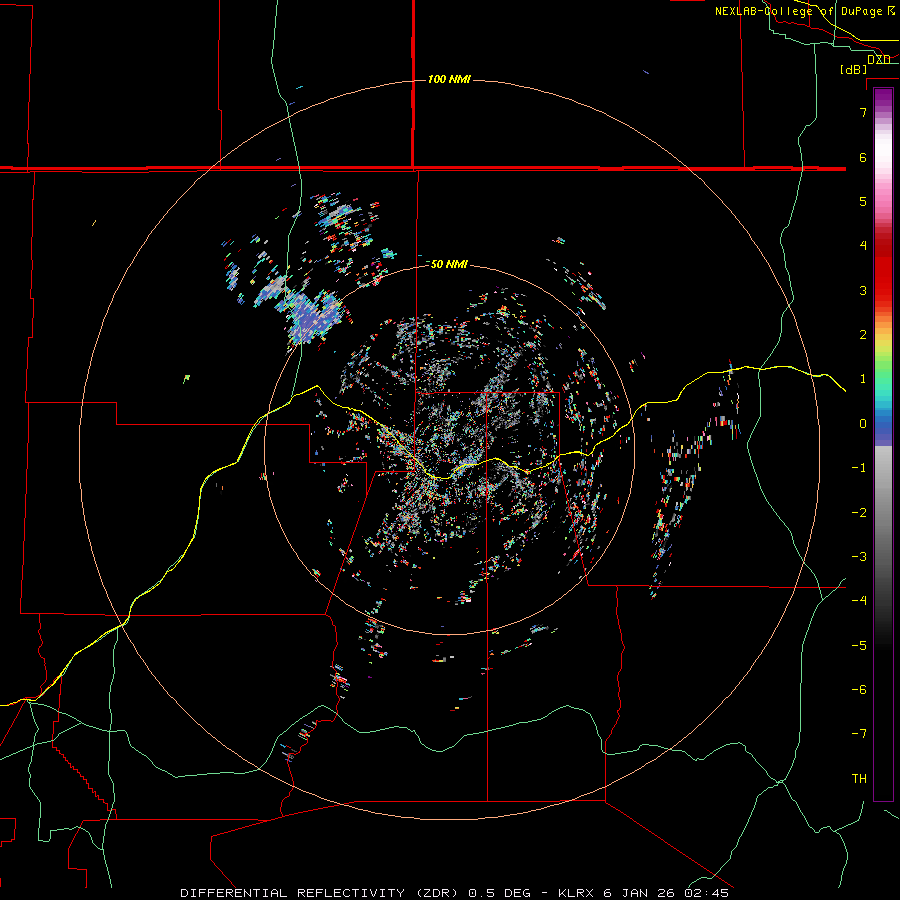Click the 4 value on color scale
This screenshot has height=900, width=900.
(x=863, y=246)
